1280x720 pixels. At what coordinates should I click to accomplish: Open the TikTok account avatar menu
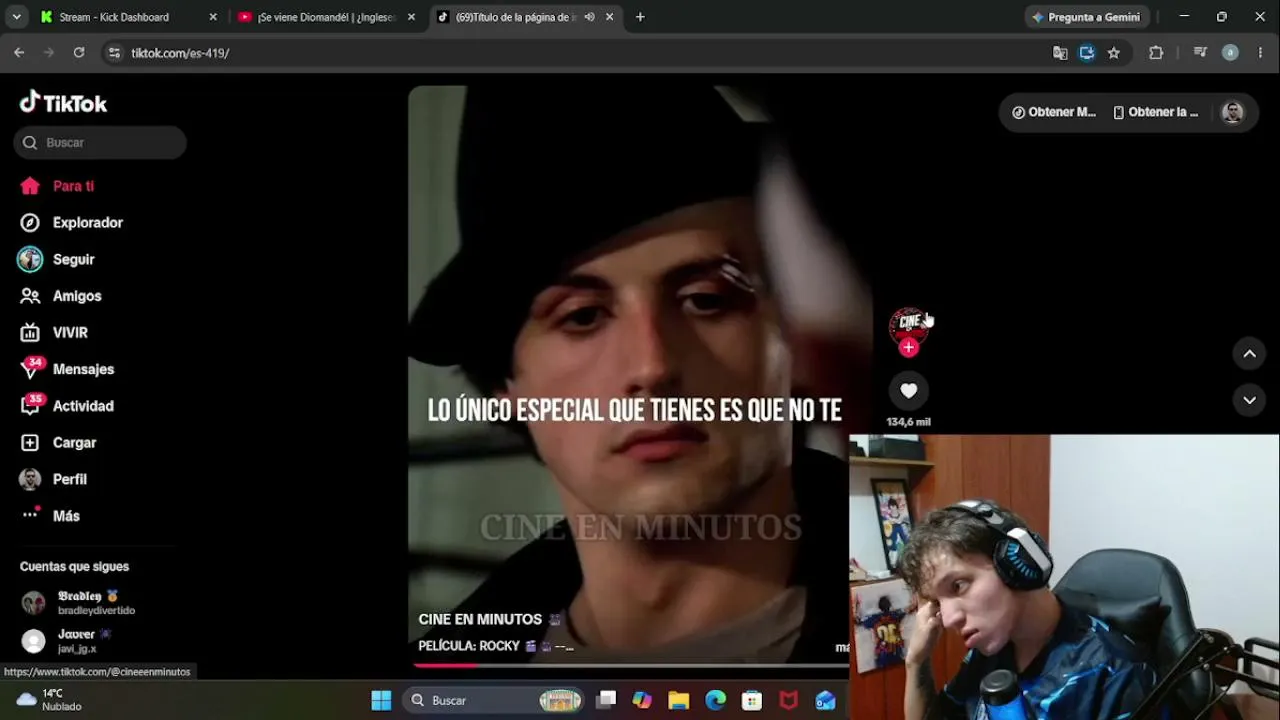pyautogui.click(x=1232, y=112)
